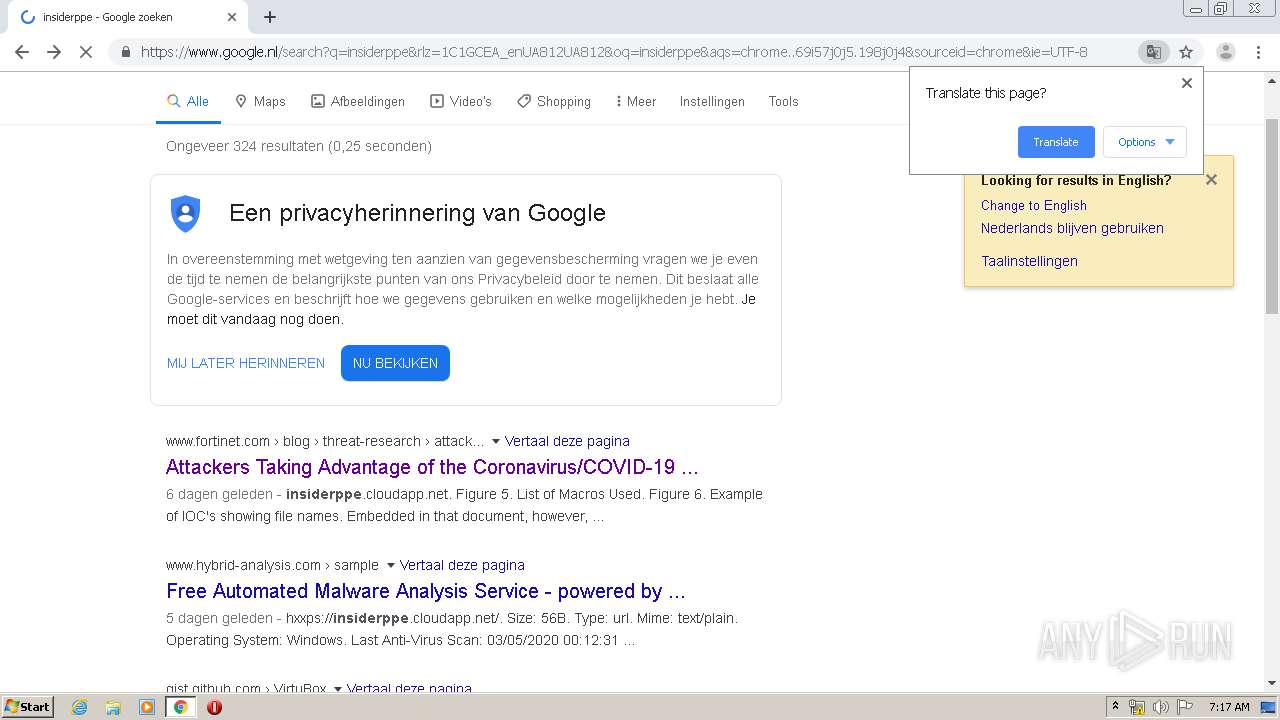The height and width of the screenshot is (720, 1280).
Task: Switch to the Maps search tab
Action: [x=260, y=101]
